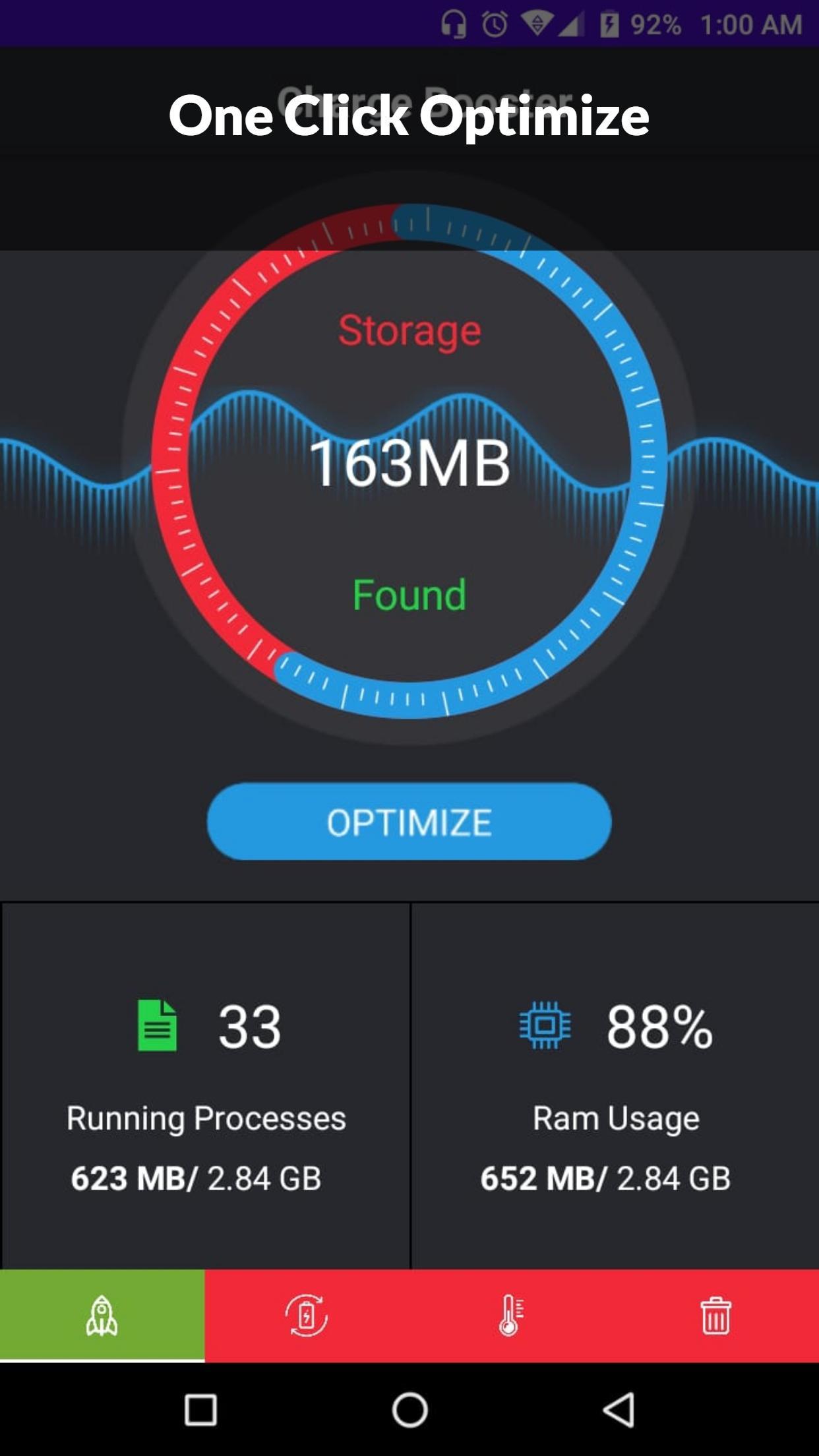Tap the alarm clock status icon
The width and height of the screenshot is (819, 1456).
495,24
